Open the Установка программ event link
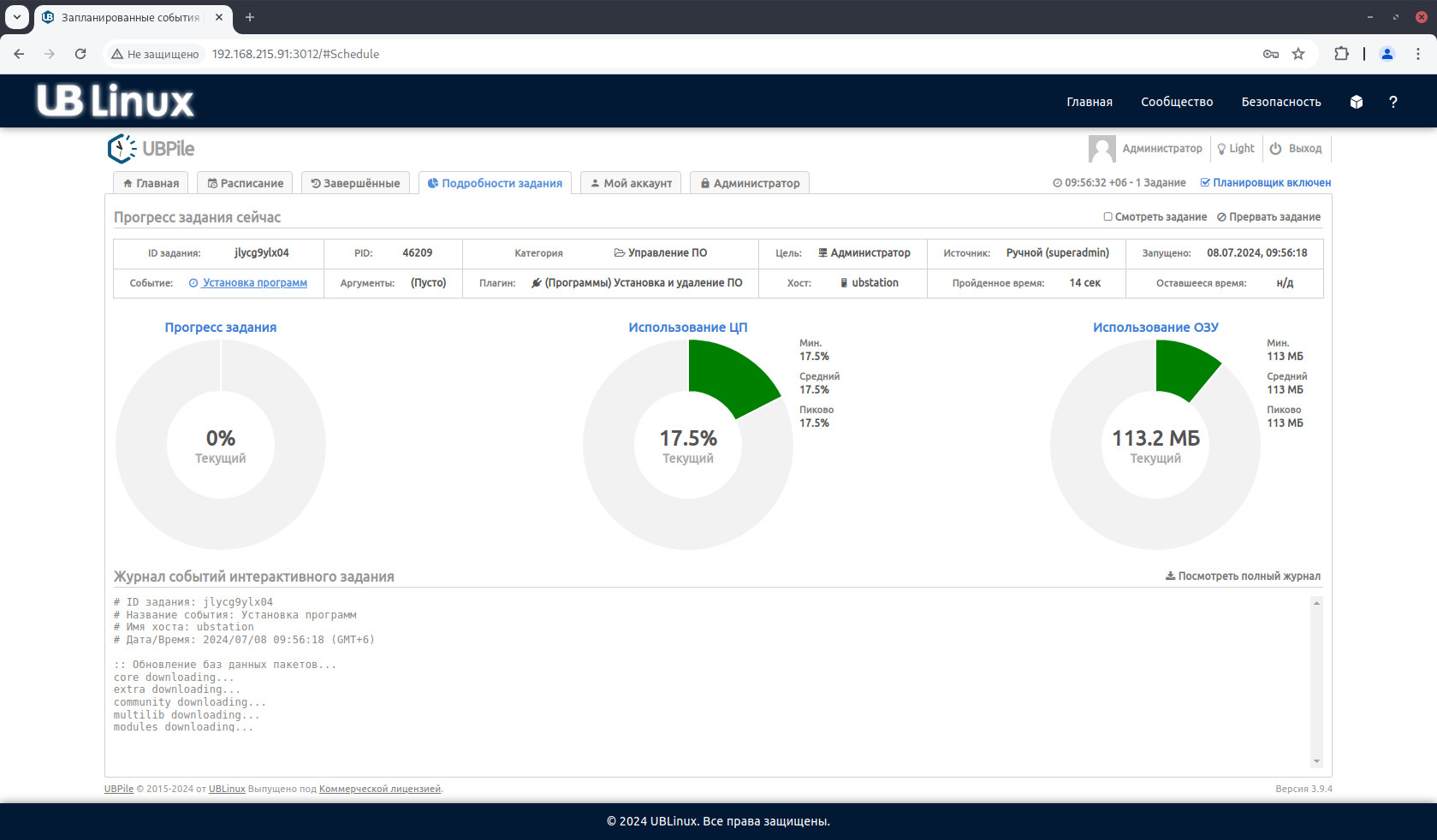Viewport: 1437px width, 840px height. (248, 283)
